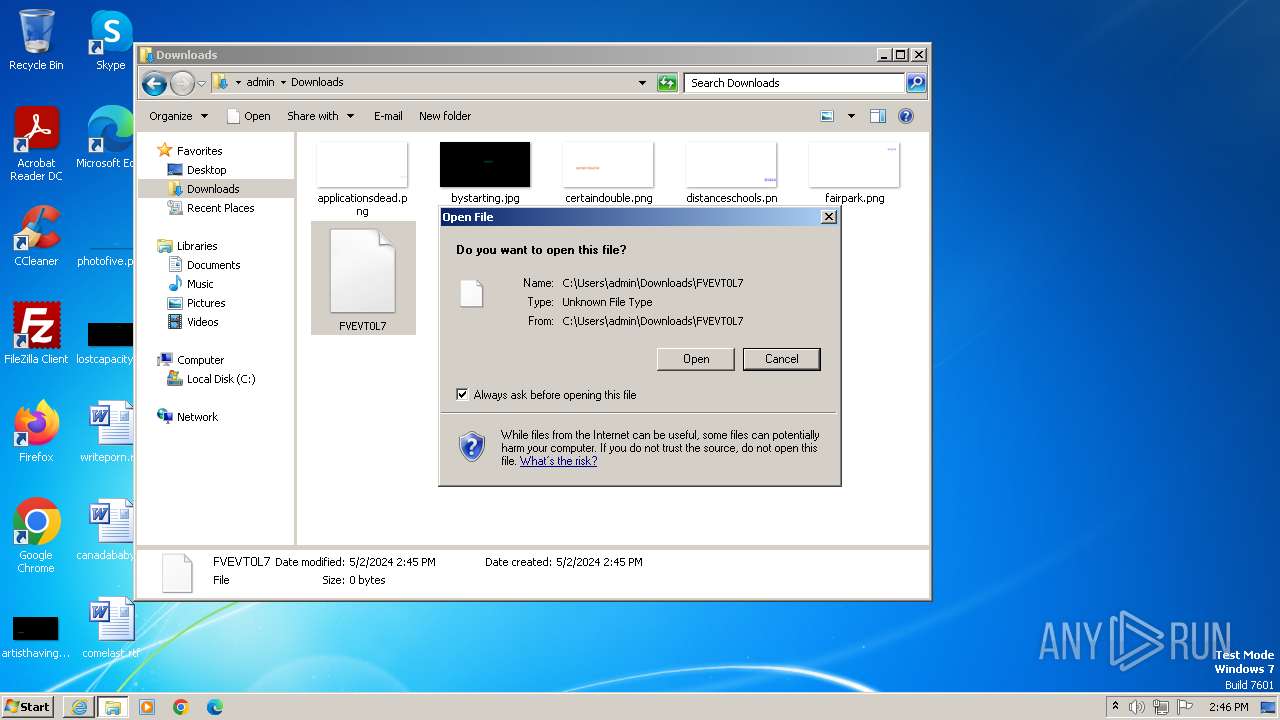1280x720 pixels.
Task: Select certaindouble.png thumbnail
Action: (608, 165)
